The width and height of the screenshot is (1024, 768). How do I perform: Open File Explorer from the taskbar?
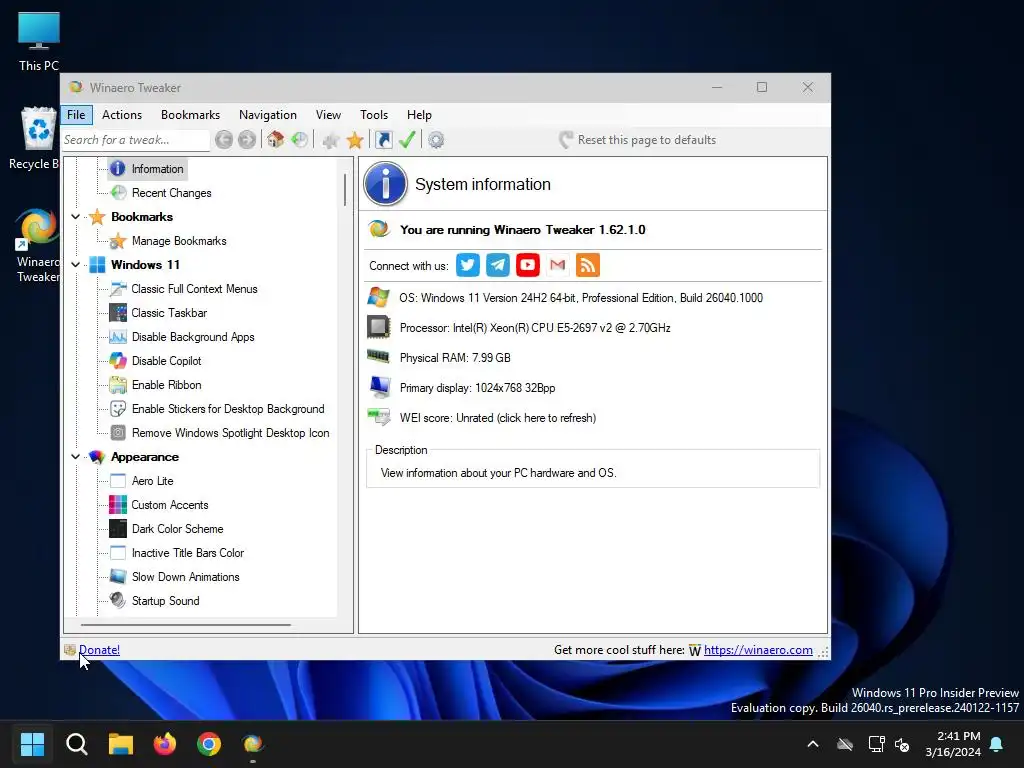tap(121, 744)
